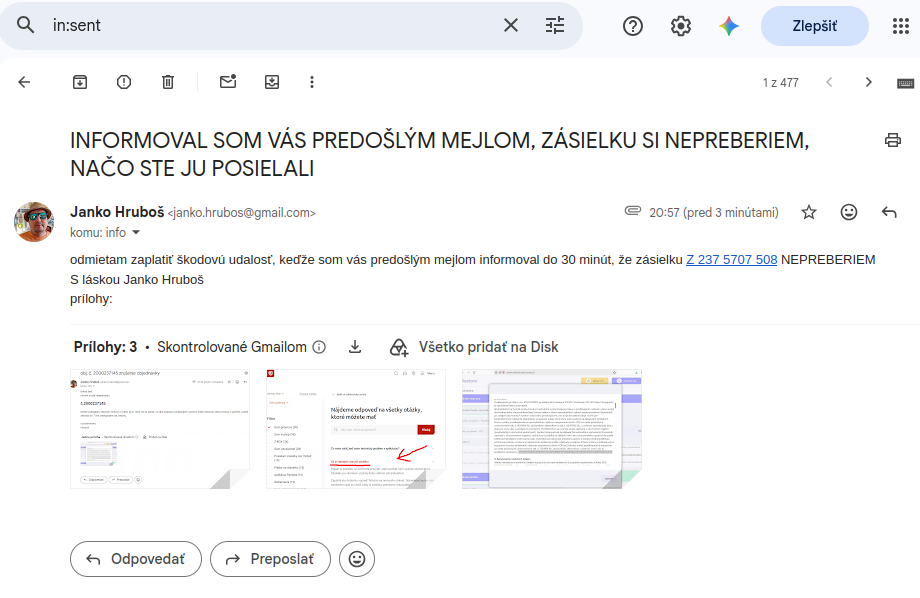
Task: Open search filter options icon
Action: 554,25
